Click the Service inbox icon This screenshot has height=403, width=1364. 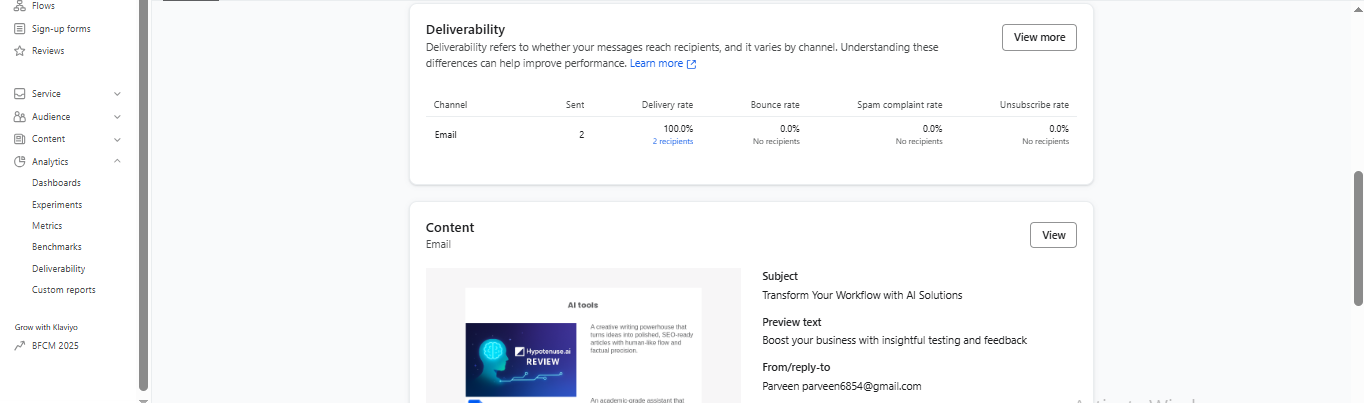click(20, 94)
